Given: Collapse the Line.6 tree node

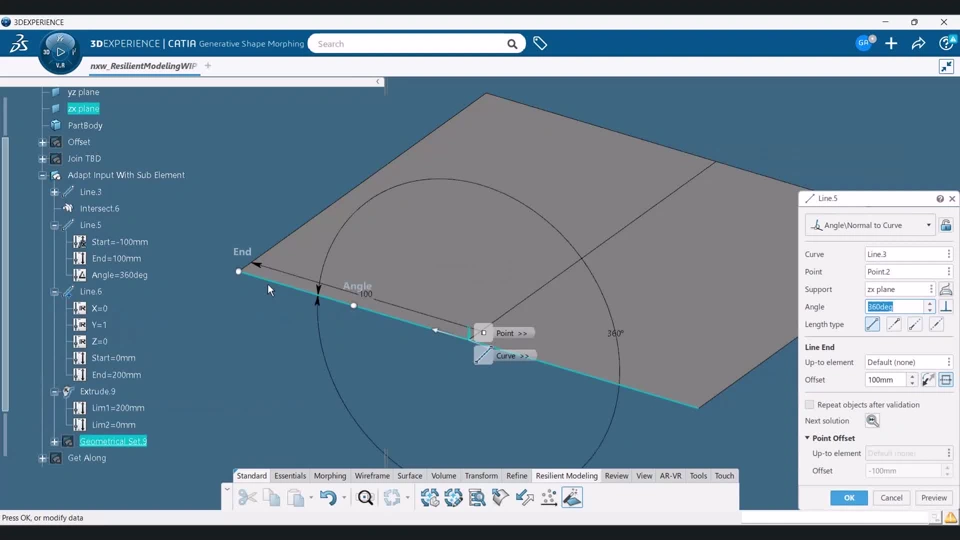Looking at the screenshot, I should (x=54, y=292).
